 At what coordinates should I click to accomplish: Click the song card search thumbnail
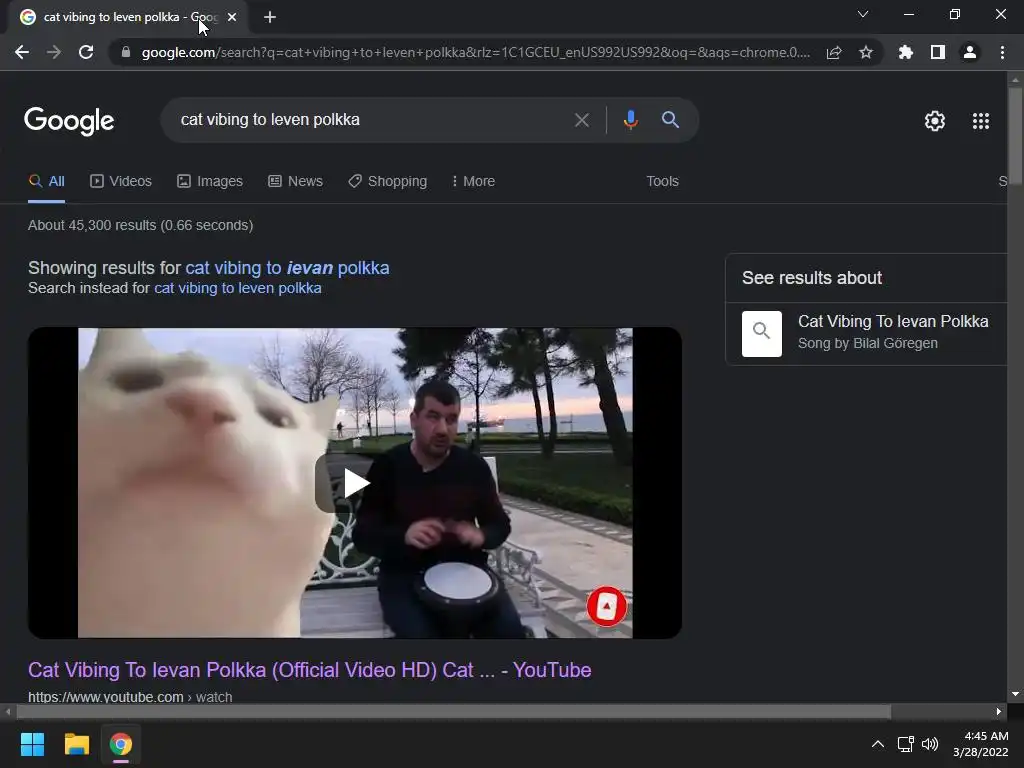[761, 334]
